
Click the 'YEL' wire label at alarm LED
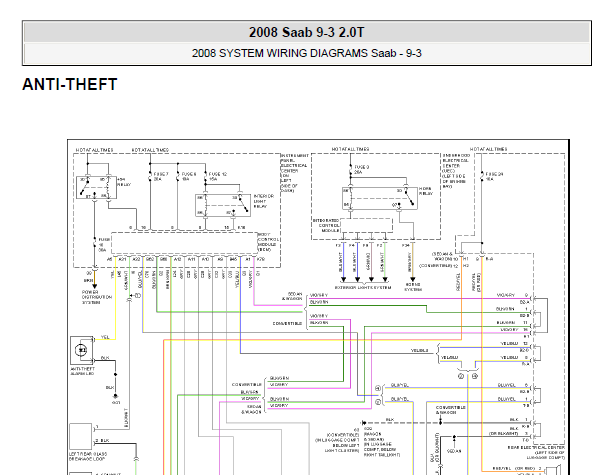click(105, 337)
